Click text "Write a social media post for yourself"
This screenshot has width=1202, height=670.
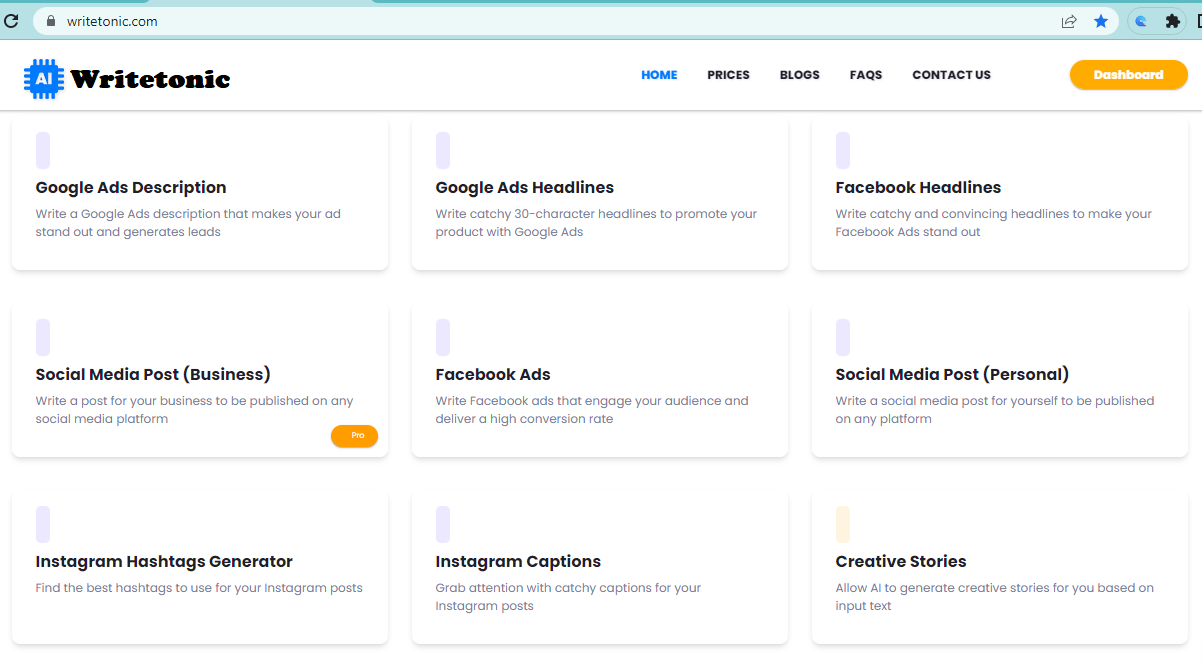point(953,401)
